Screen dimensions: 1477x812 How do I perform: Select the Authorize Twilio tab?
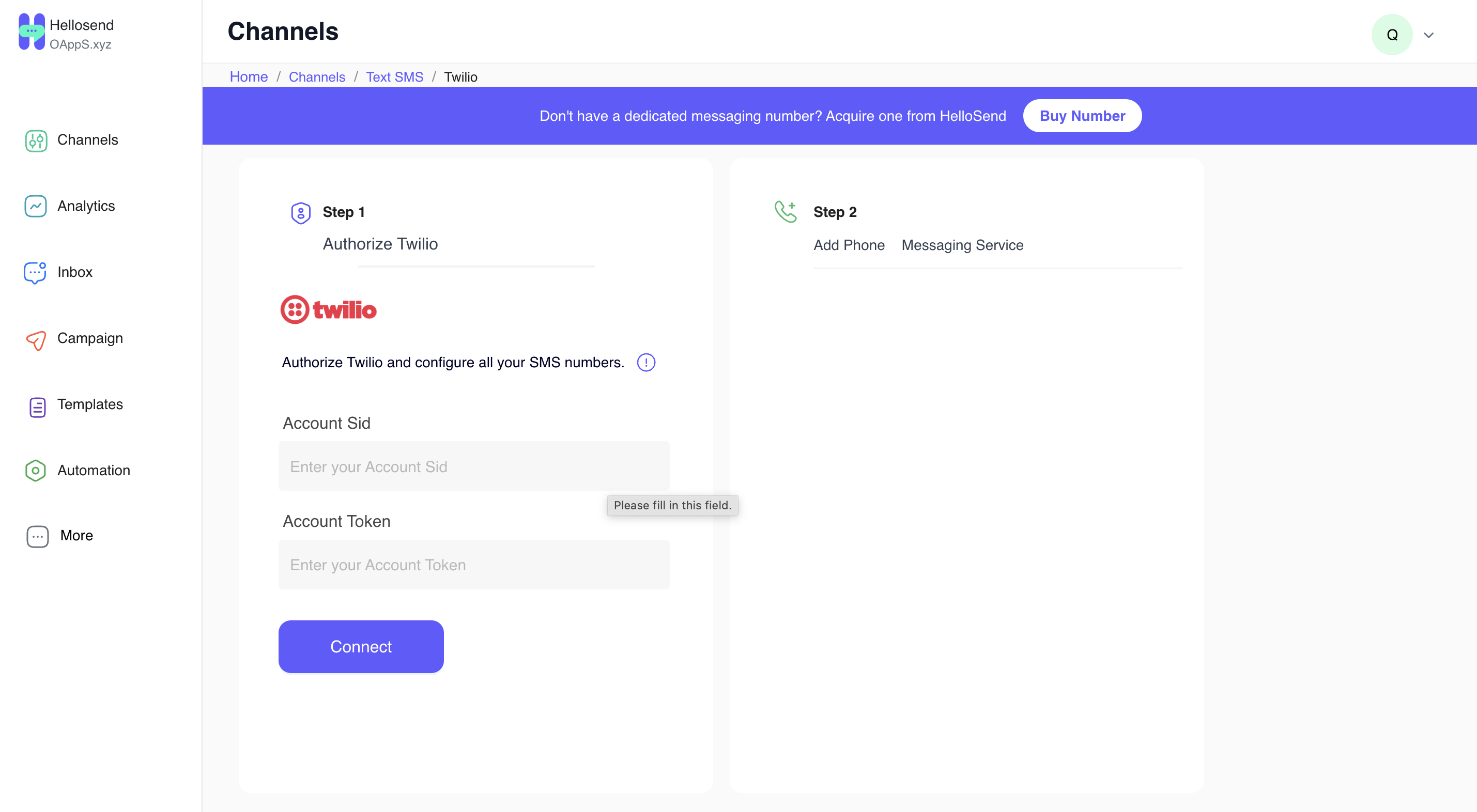pyautogui.click(x=380, y=243)
